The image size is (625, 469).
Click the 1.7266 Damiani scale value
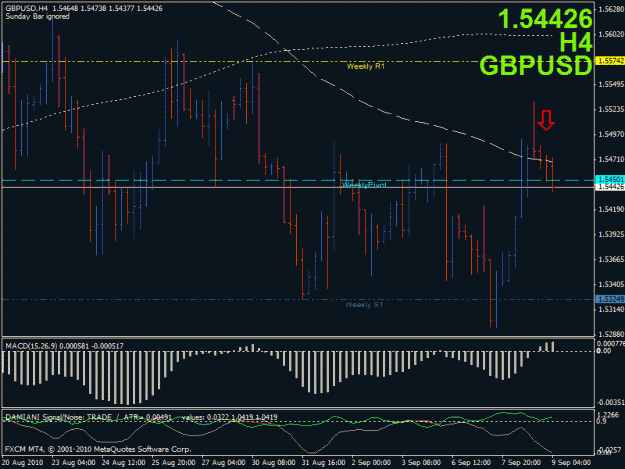(609, 415)
